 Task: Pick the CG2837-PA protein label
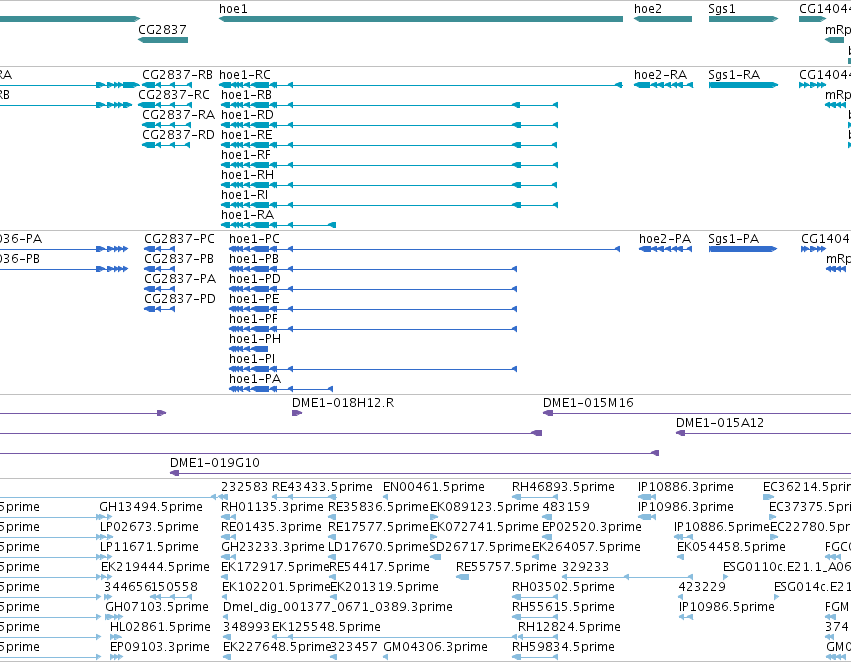pyautogui.click(x=180, y=279)
